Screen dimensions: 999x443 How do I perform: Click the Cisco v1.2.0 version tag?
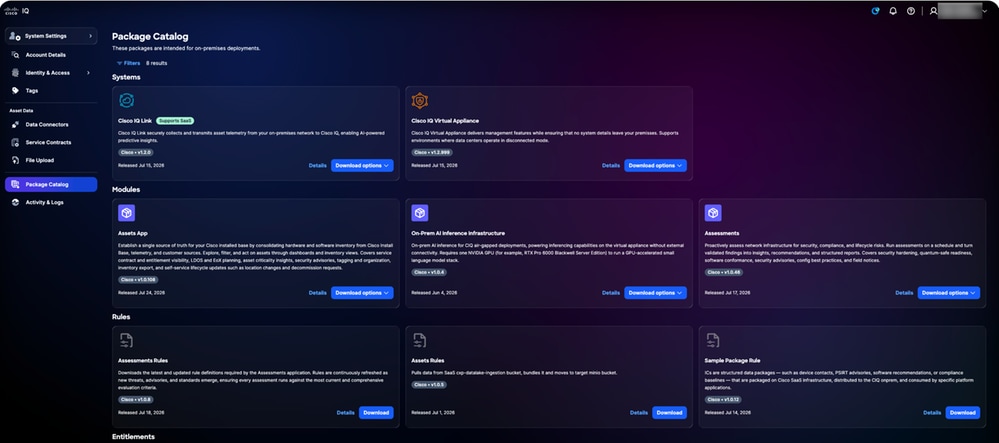[136, 153]
